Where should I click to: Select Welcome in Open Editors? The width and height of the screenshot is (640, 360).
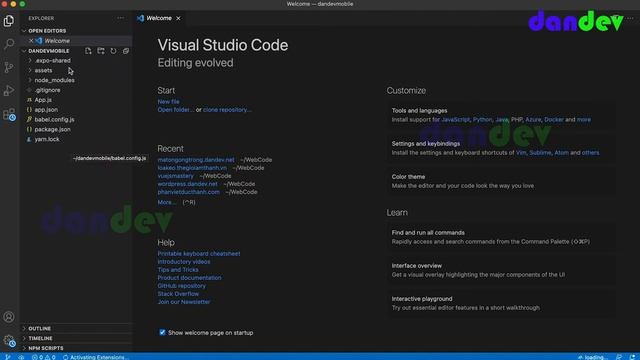(x=76, y=40)
